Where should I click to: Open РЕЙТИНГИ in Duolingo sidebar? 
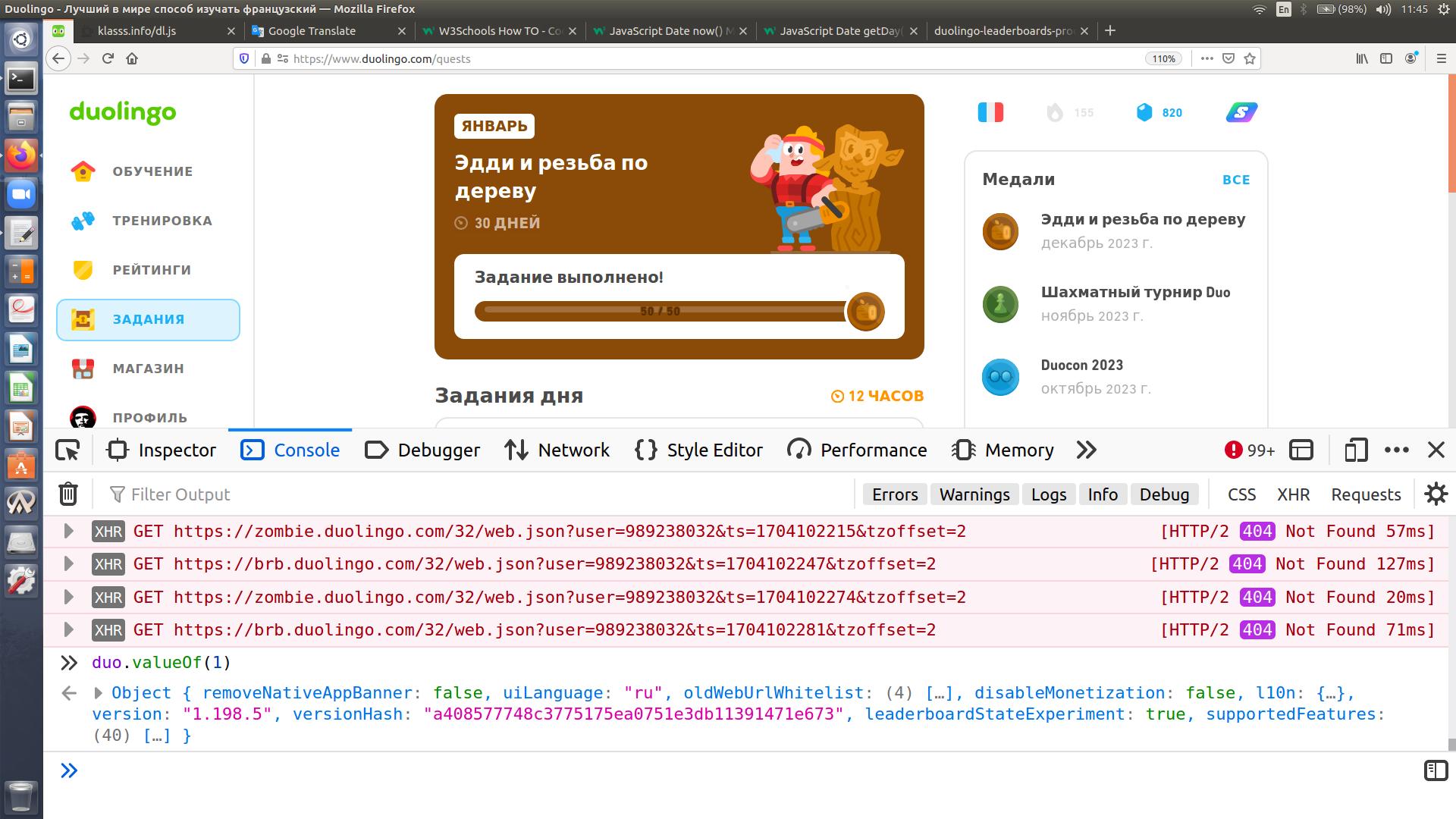pyautogui.click(x=151, y=270)
